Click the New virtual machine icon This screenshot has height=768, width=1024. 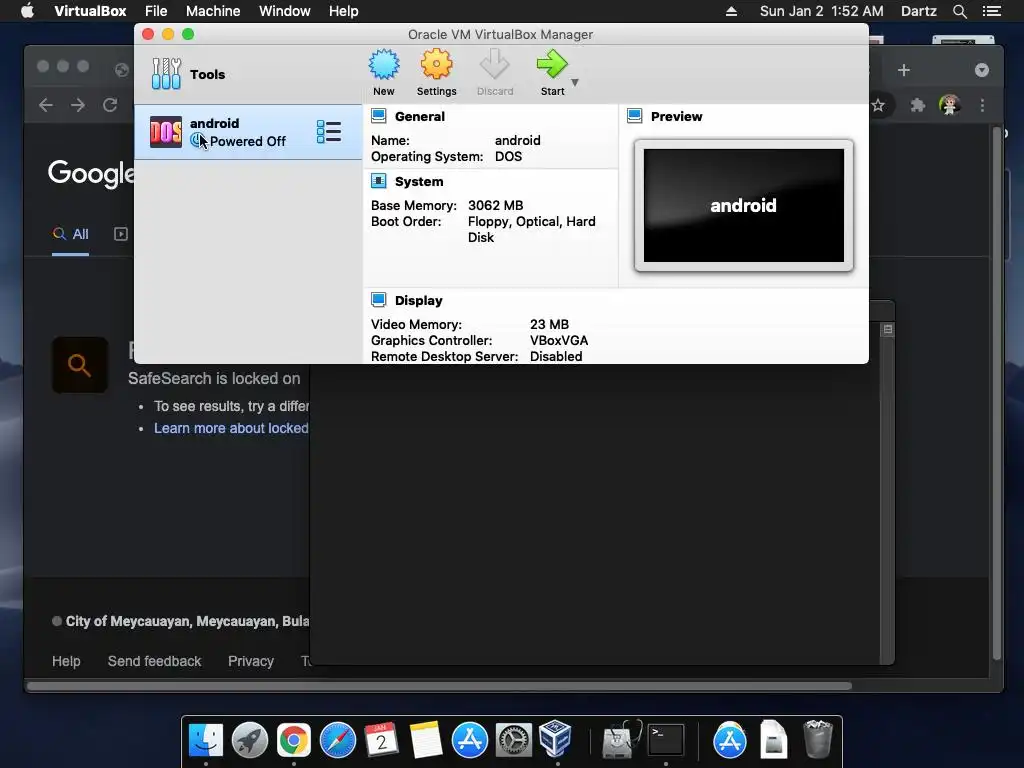click(x=383, y=65)
